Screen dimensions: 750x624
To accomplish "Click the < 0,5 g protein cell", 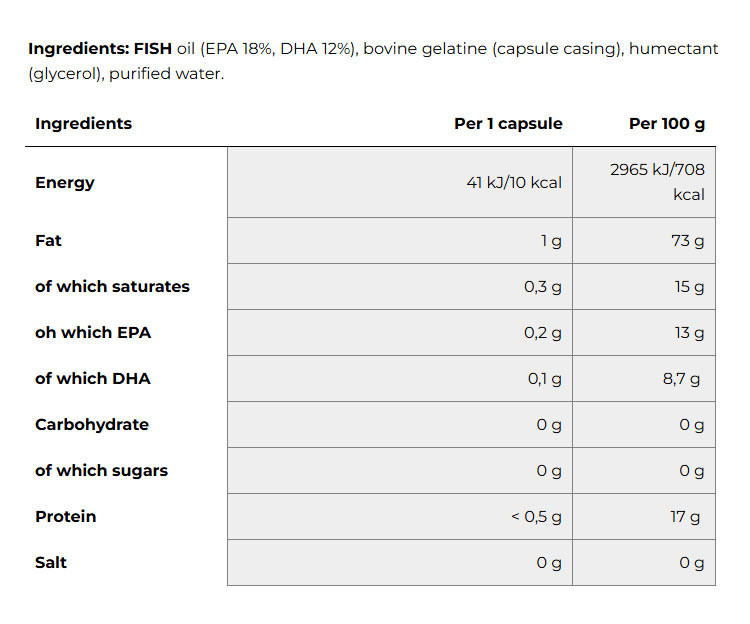I will click(400, 516).
